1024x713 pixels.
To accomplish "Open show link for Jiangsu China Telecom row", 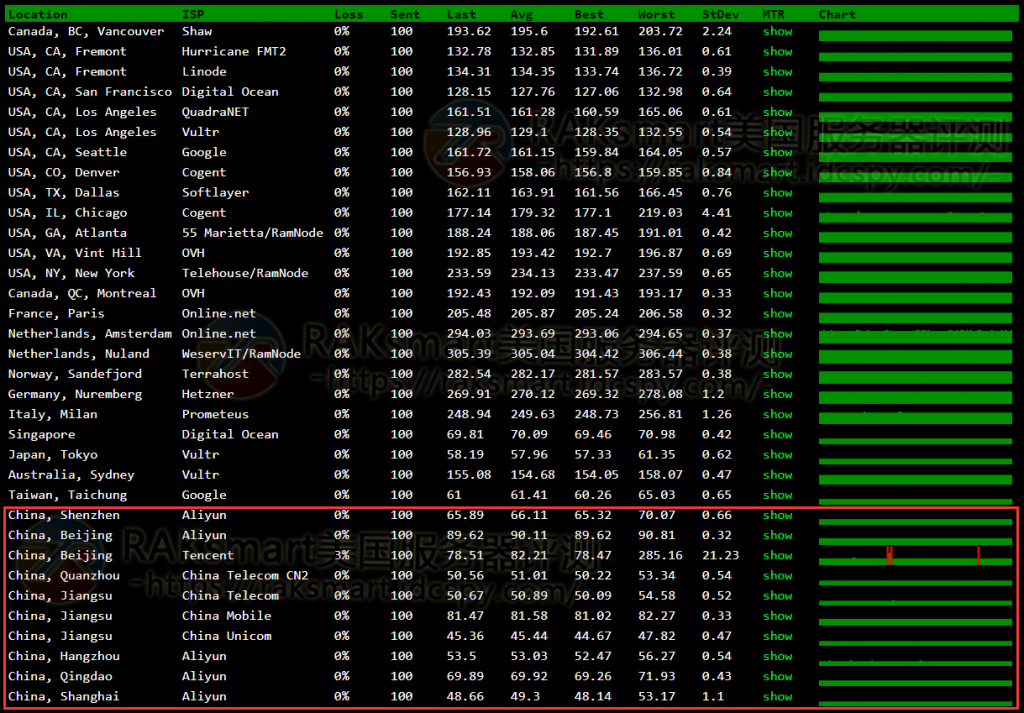I will (777, 595).
